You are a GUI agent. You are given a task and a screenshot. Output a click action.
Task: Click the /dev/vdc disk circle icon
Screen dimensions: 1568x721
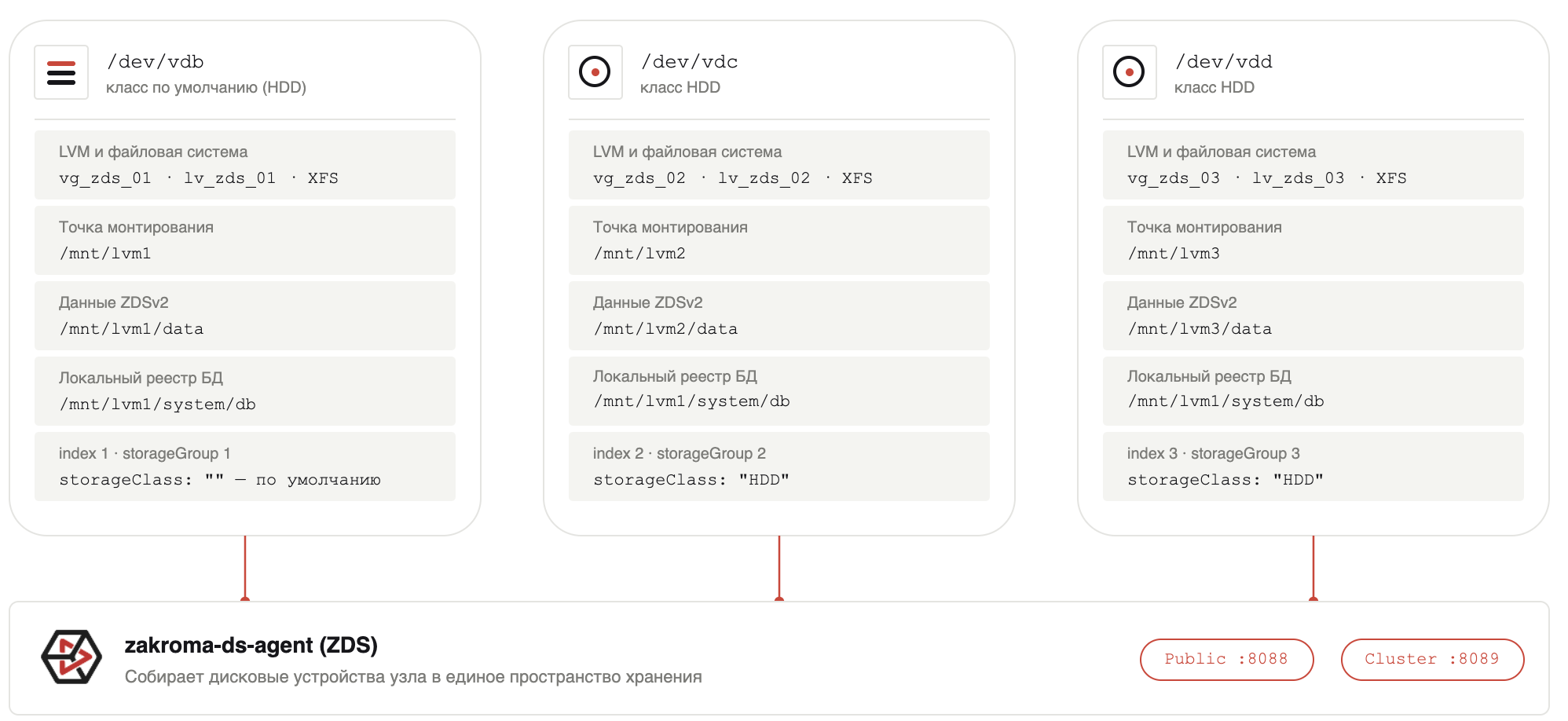(595, 72)
